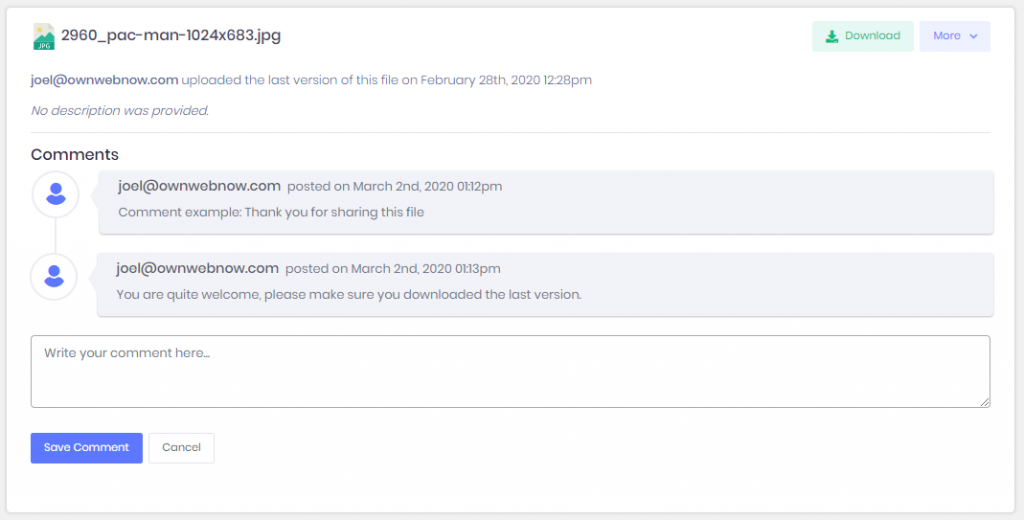Click the author name on the first comment

pyautogui.click(x=199, y=186)
